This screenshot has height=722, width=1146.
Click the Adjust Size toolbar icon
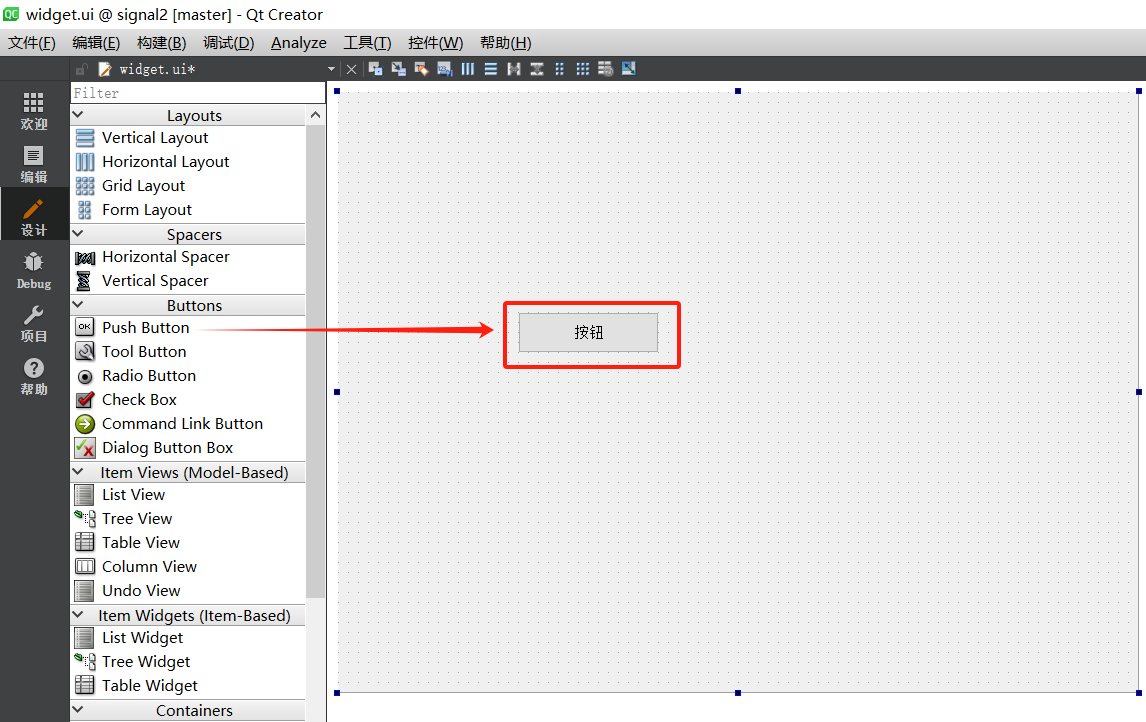tap(629, 69)
